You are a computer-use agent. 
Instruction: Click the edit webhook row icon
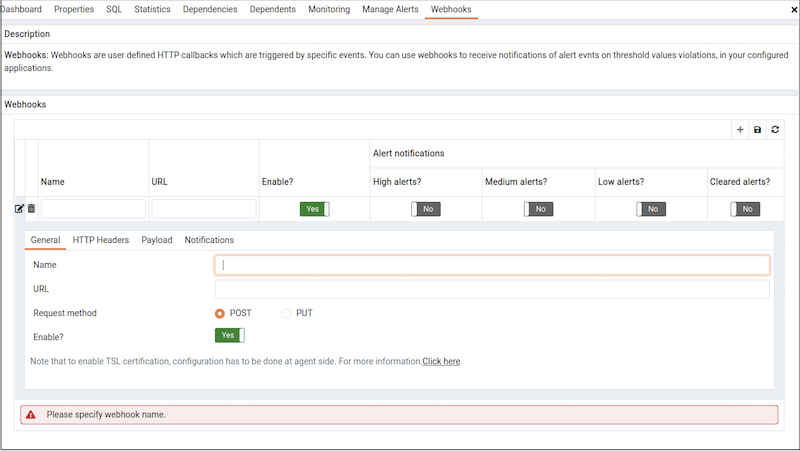(19, 209)
